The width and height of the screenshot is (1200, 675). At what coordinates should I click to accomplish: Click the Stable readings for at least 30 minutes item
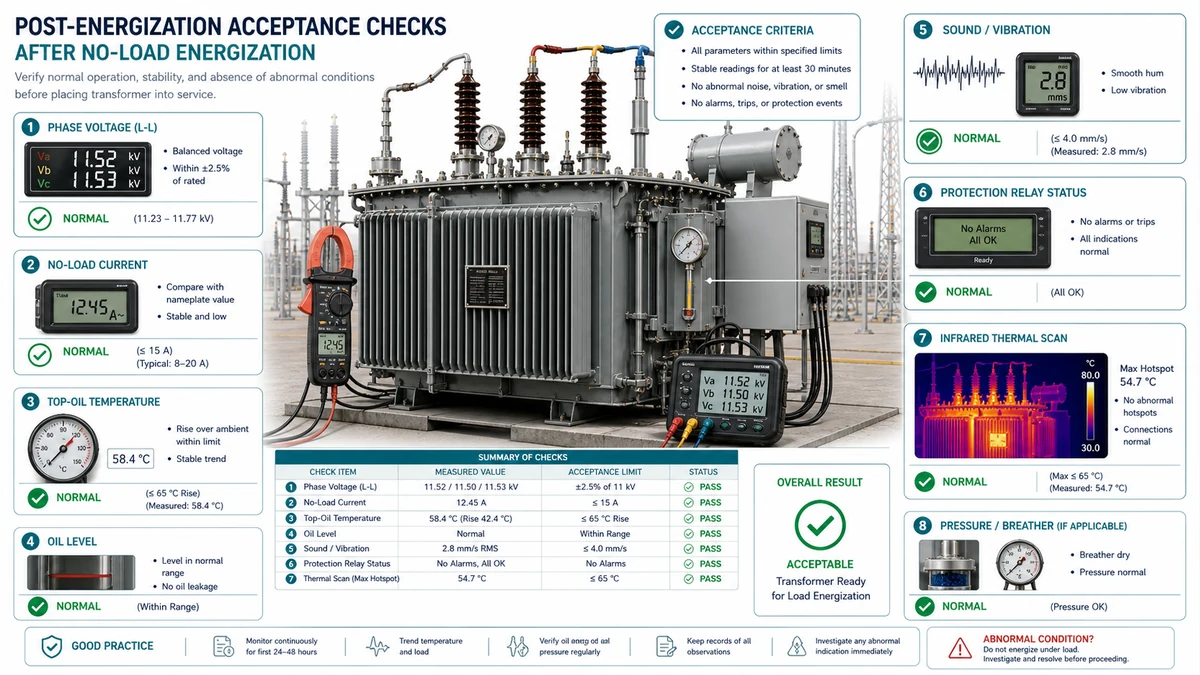pyautogui.click(x=771, y=69)
